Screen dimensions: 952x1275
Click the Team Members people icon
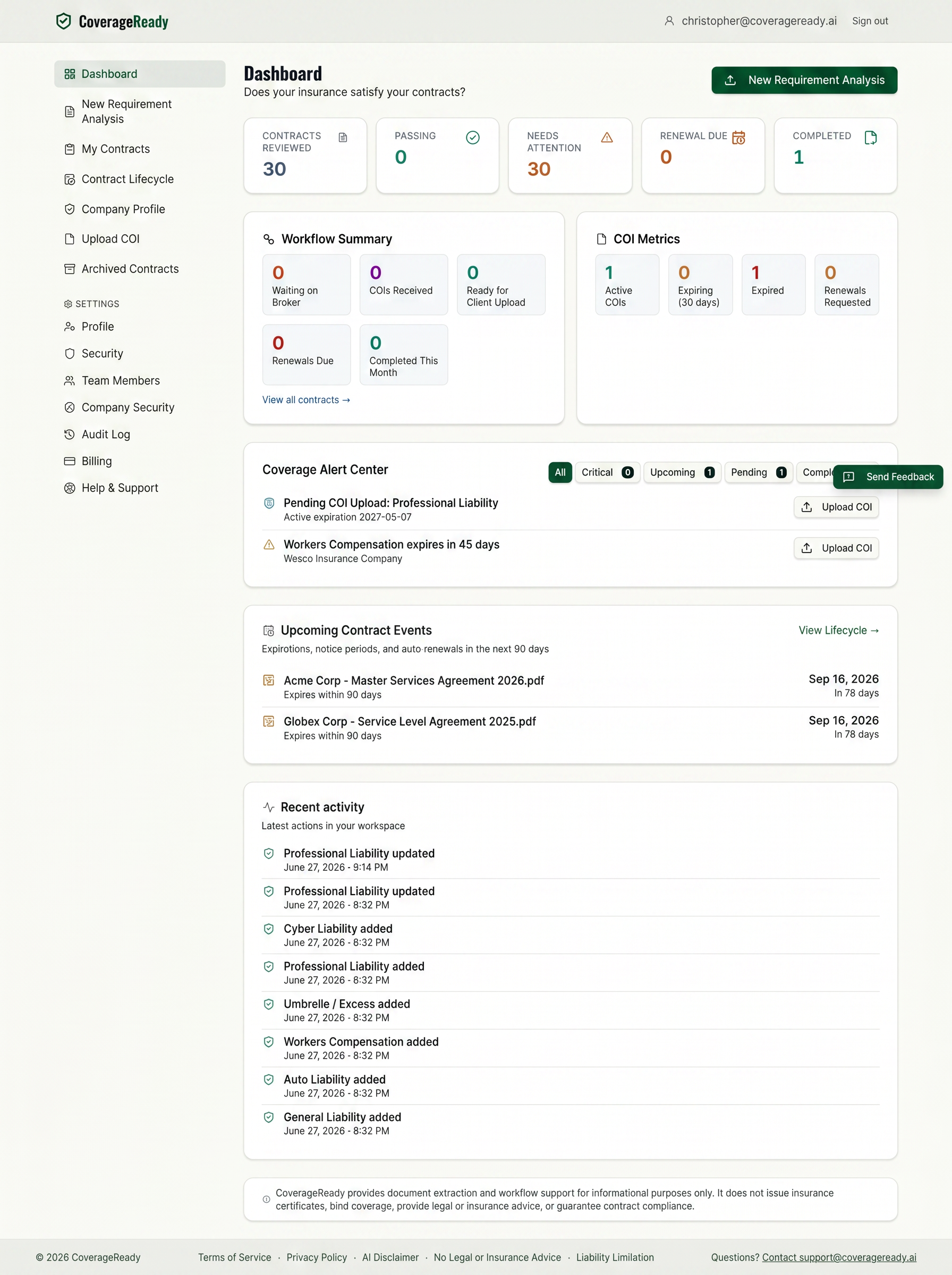70,381
